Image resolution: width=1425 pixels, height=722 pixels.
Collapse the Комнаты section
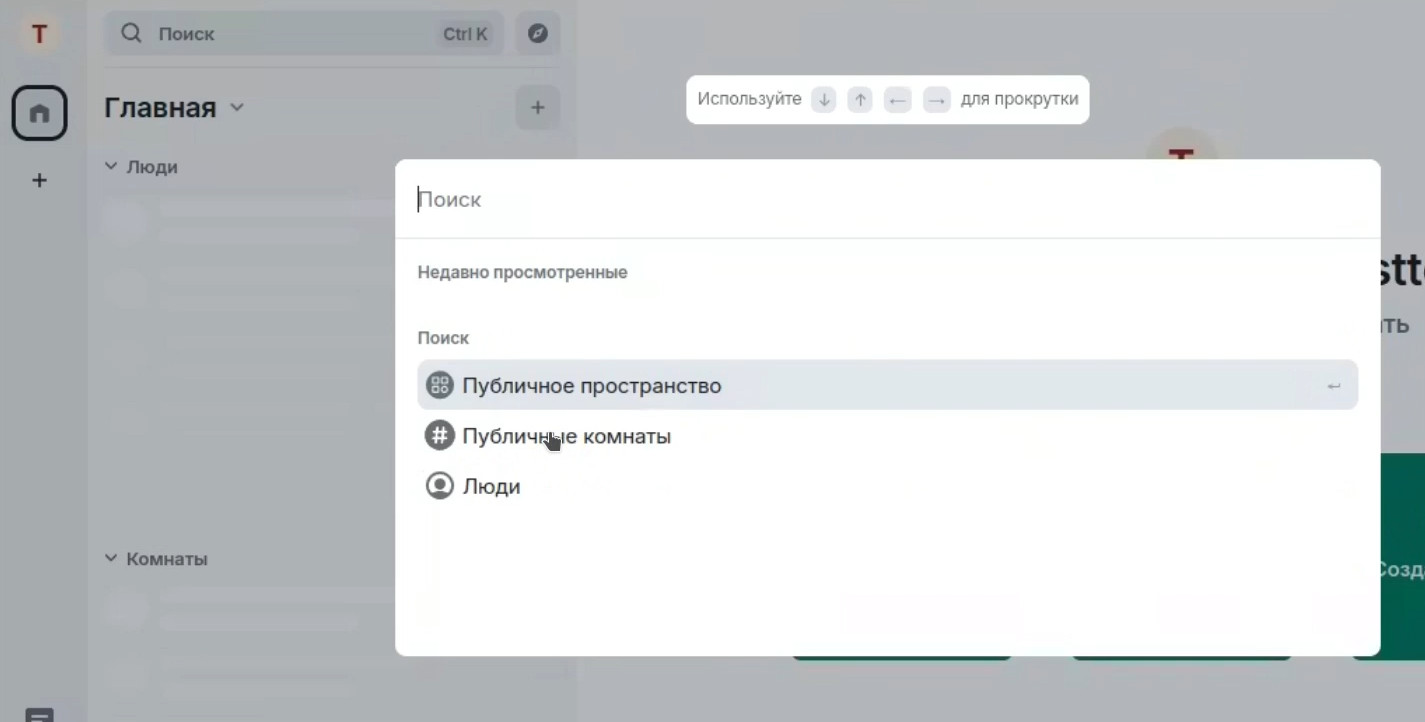(157, 559)
